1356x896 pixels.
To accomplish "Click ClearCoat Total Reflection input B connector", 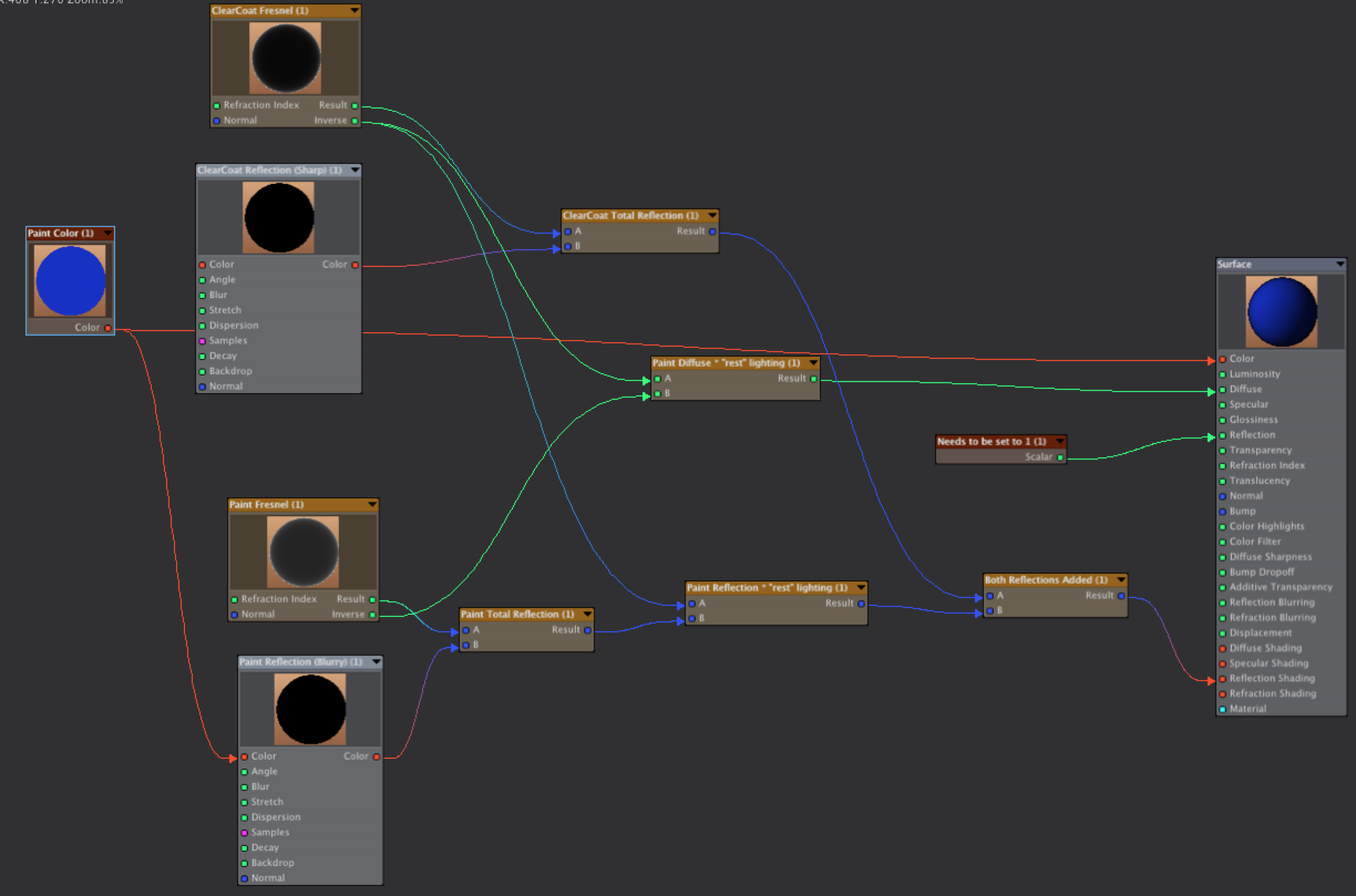I will 567,246.
